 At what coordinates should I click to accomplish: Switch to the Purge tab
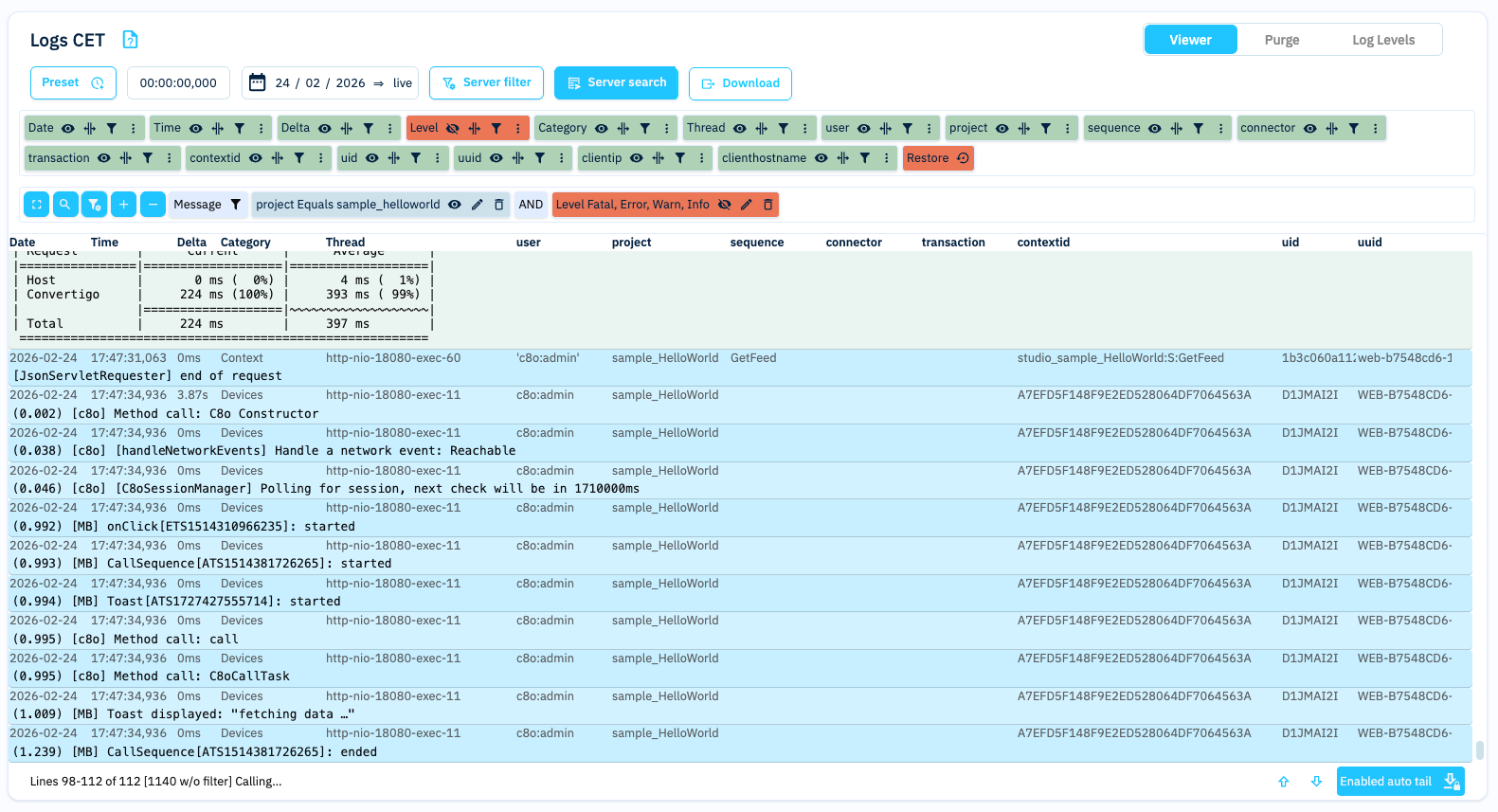(1281, 40)
